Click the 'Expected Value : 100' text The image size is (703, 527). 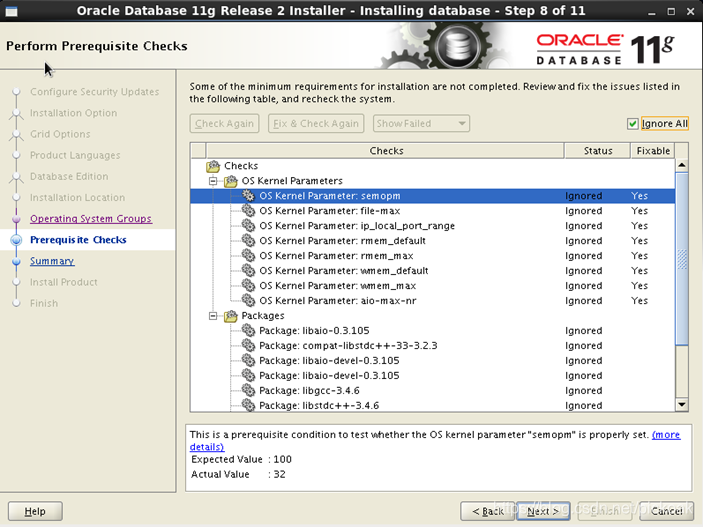point(241,459)
